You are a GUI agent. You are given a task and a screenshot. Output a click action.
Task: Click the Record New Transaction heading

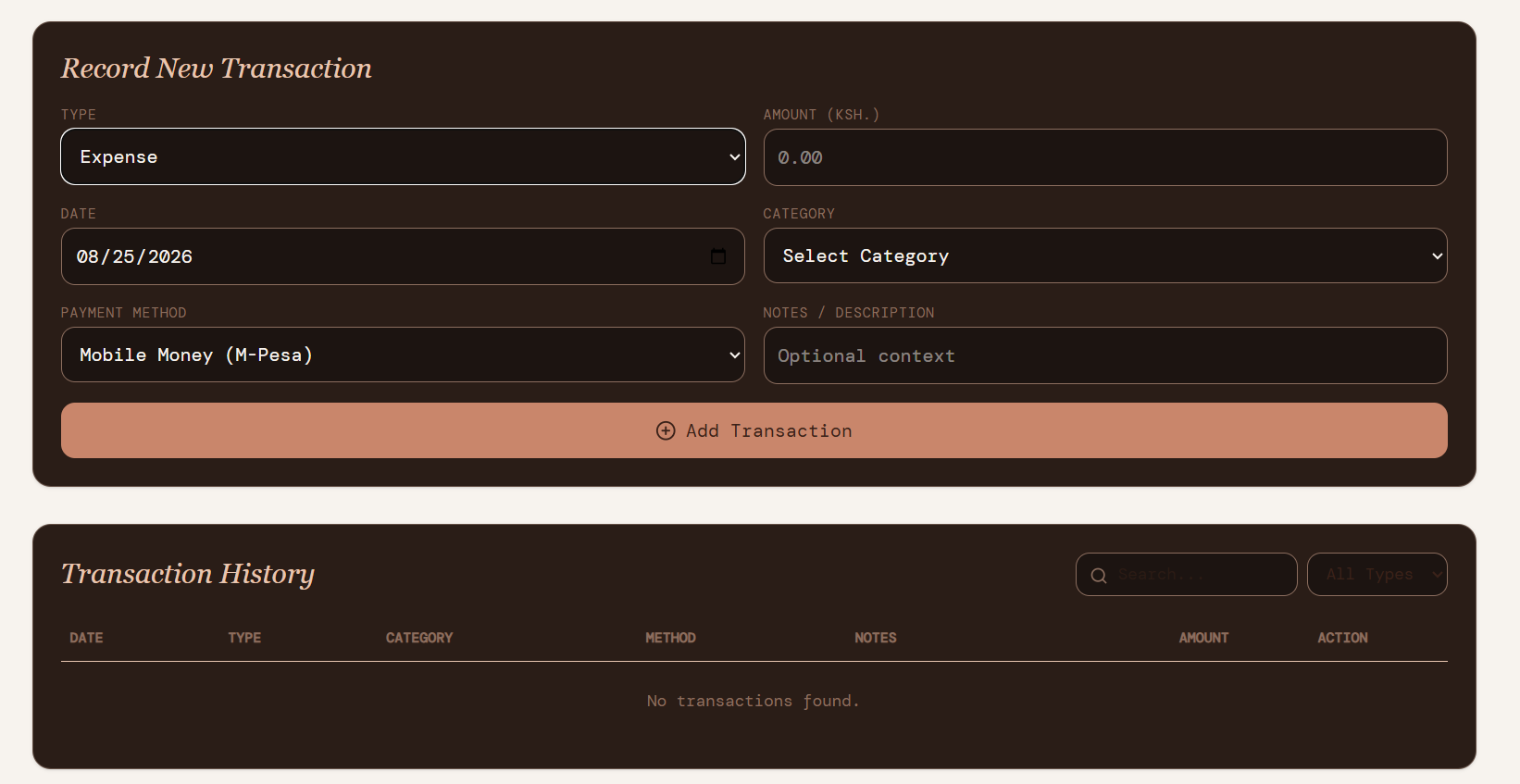[x=217, y=68]
